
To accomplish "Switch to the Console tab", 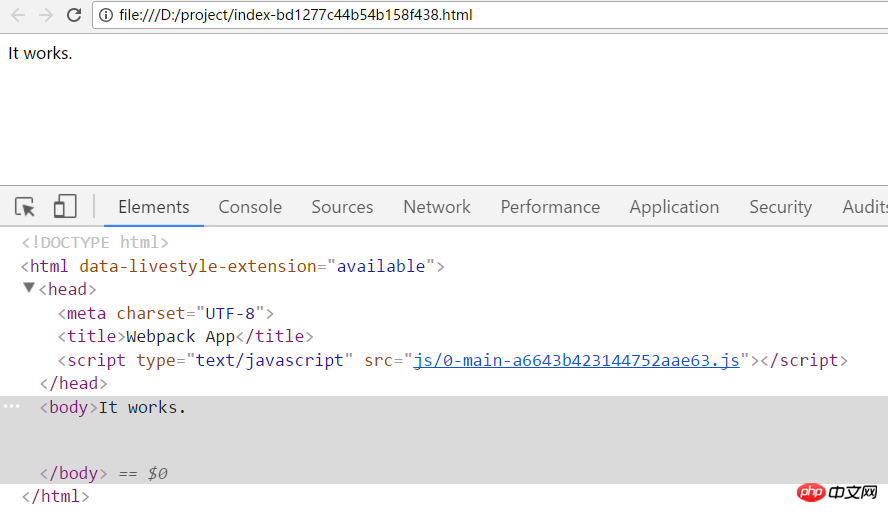I will pos(250,207).
